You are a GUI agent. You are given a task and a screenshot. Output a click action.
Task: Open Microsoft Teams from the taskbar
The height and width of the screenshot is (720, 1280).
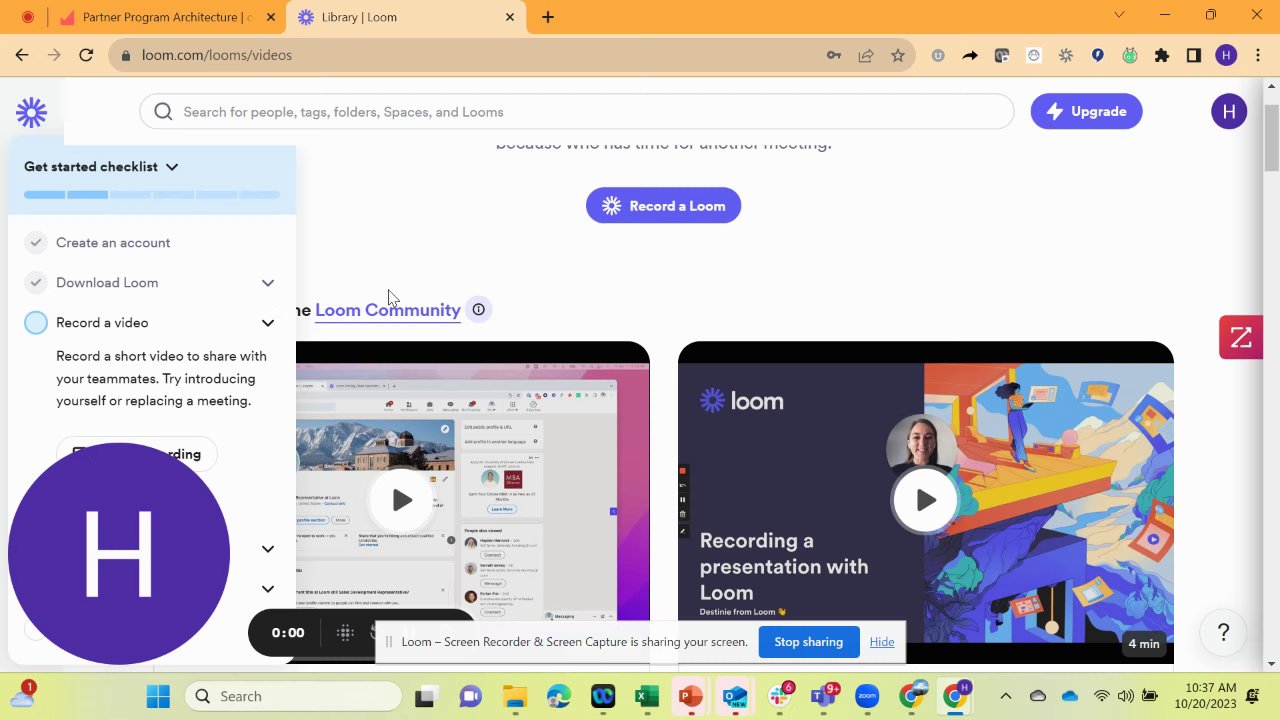(823, 696)
